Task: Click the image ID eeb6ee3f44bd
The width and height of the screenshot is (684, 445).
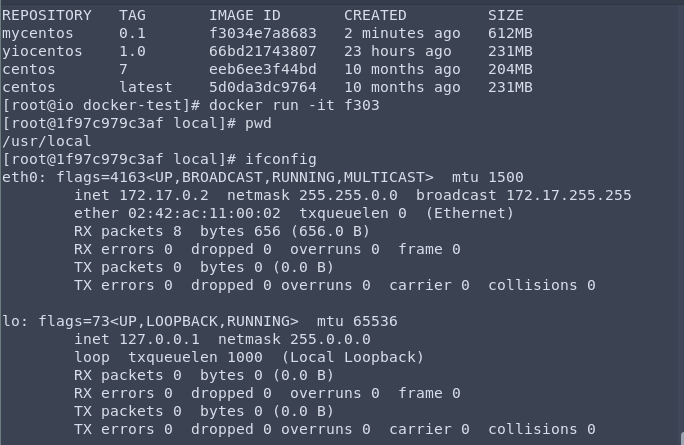Action: (262, 70)
